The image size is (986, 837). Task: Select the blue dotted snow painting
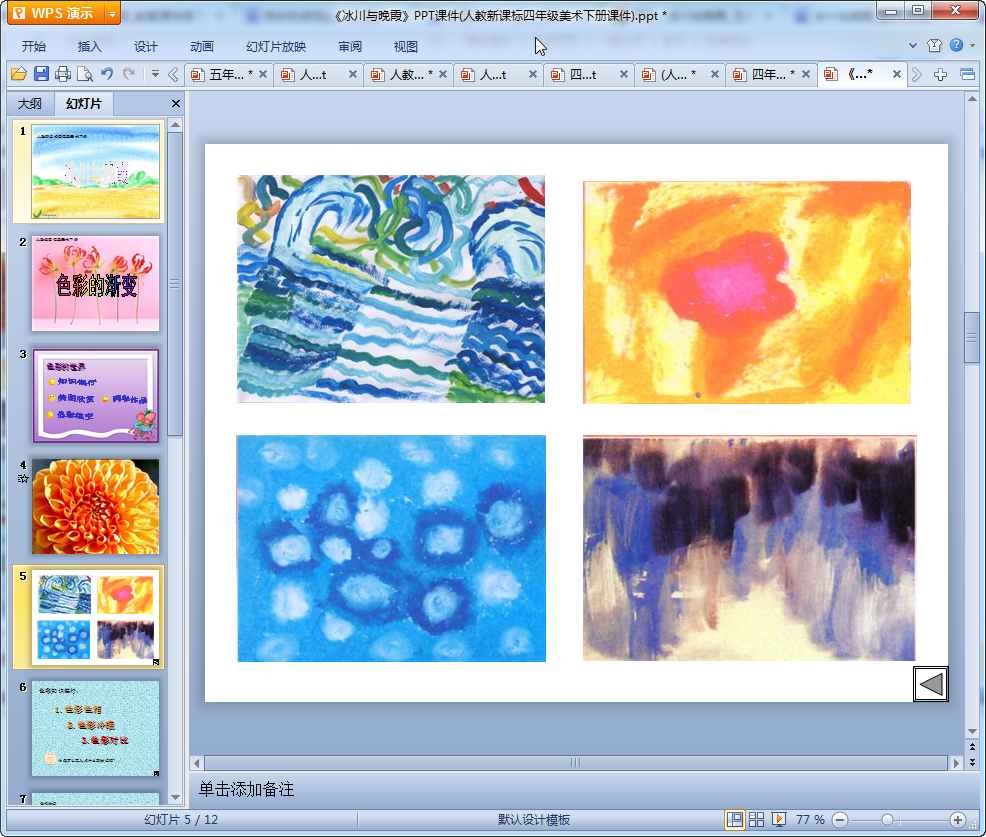coord(391,548)
